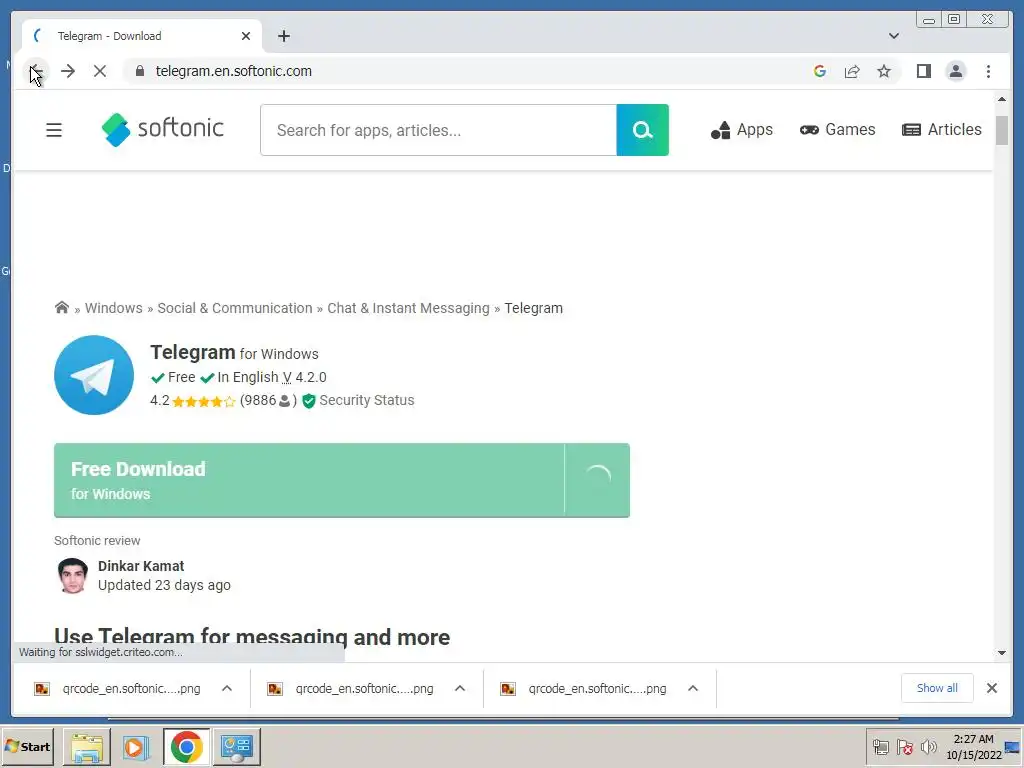
Task: Open the Apps menu item
Action: tap(741, 130)
